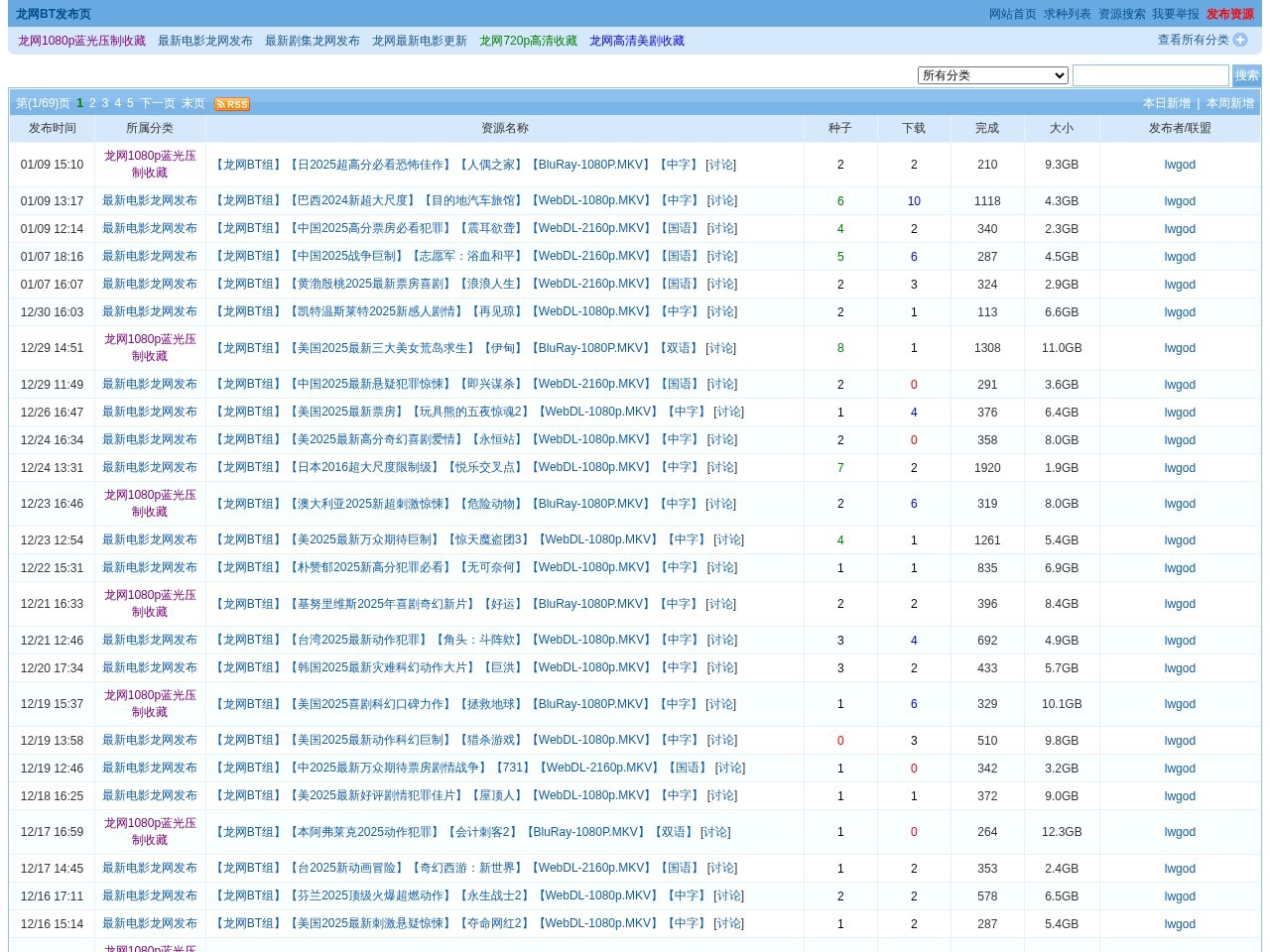This screenshot has height=952, width=1270.
Task: Click the orange RSS feed icon
Action: [232, 104]
